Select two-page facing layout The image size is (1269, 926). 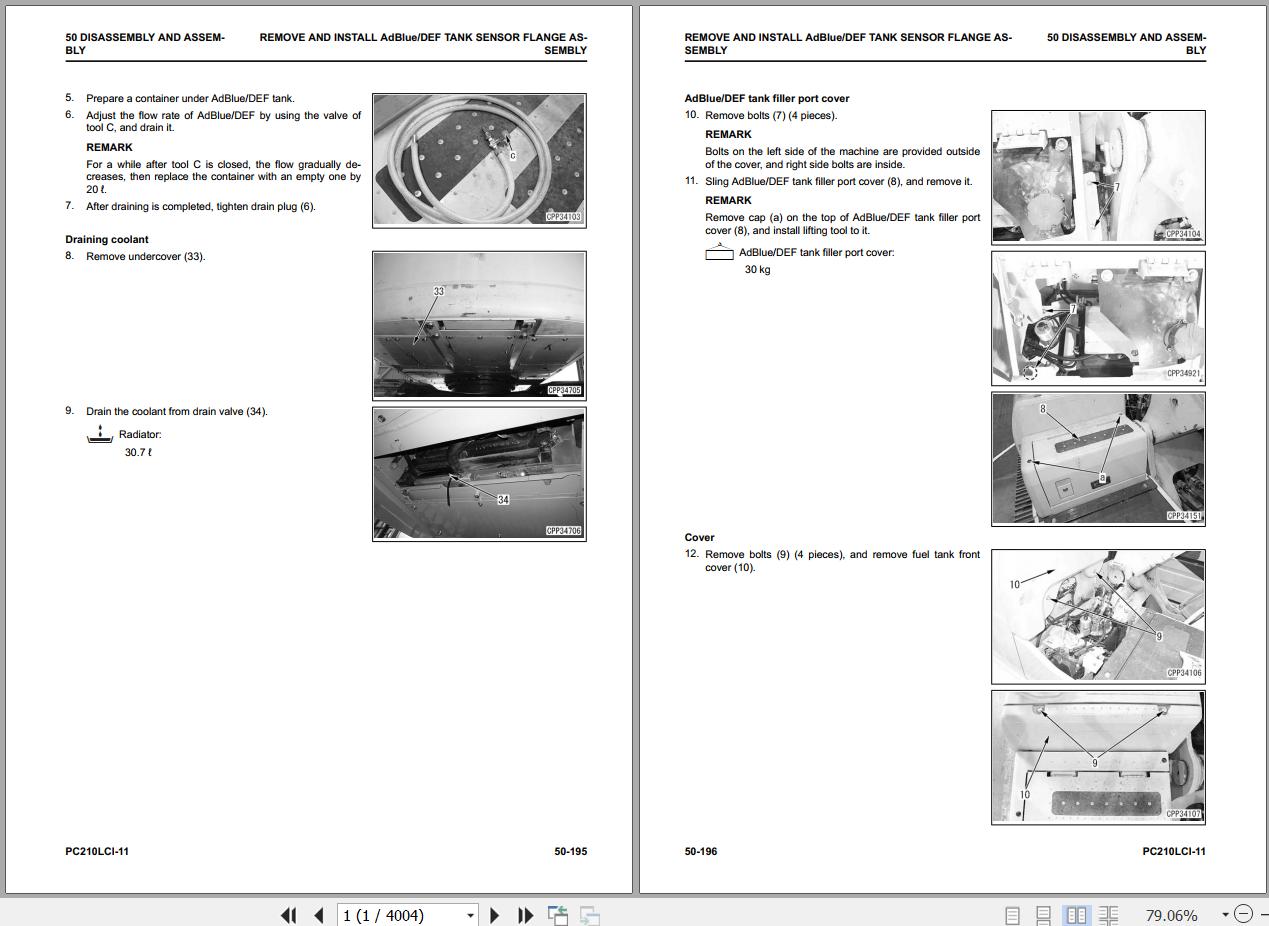1076,915
